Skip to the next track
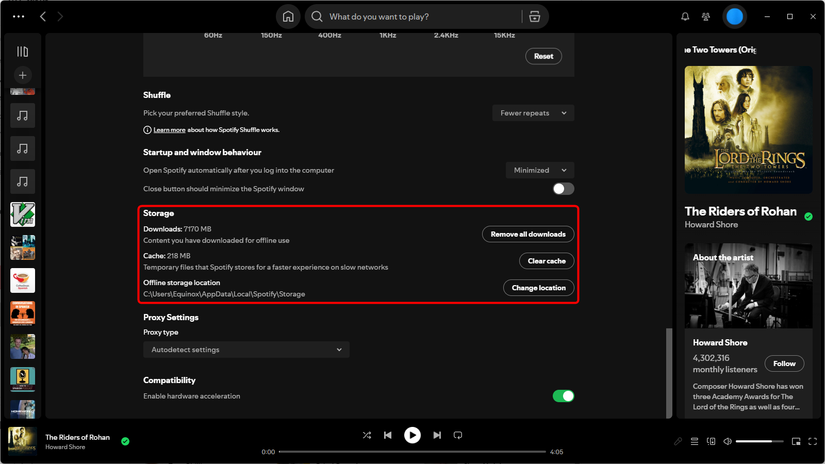This screenshot has width=825, height=464. (x=437, y=435)
